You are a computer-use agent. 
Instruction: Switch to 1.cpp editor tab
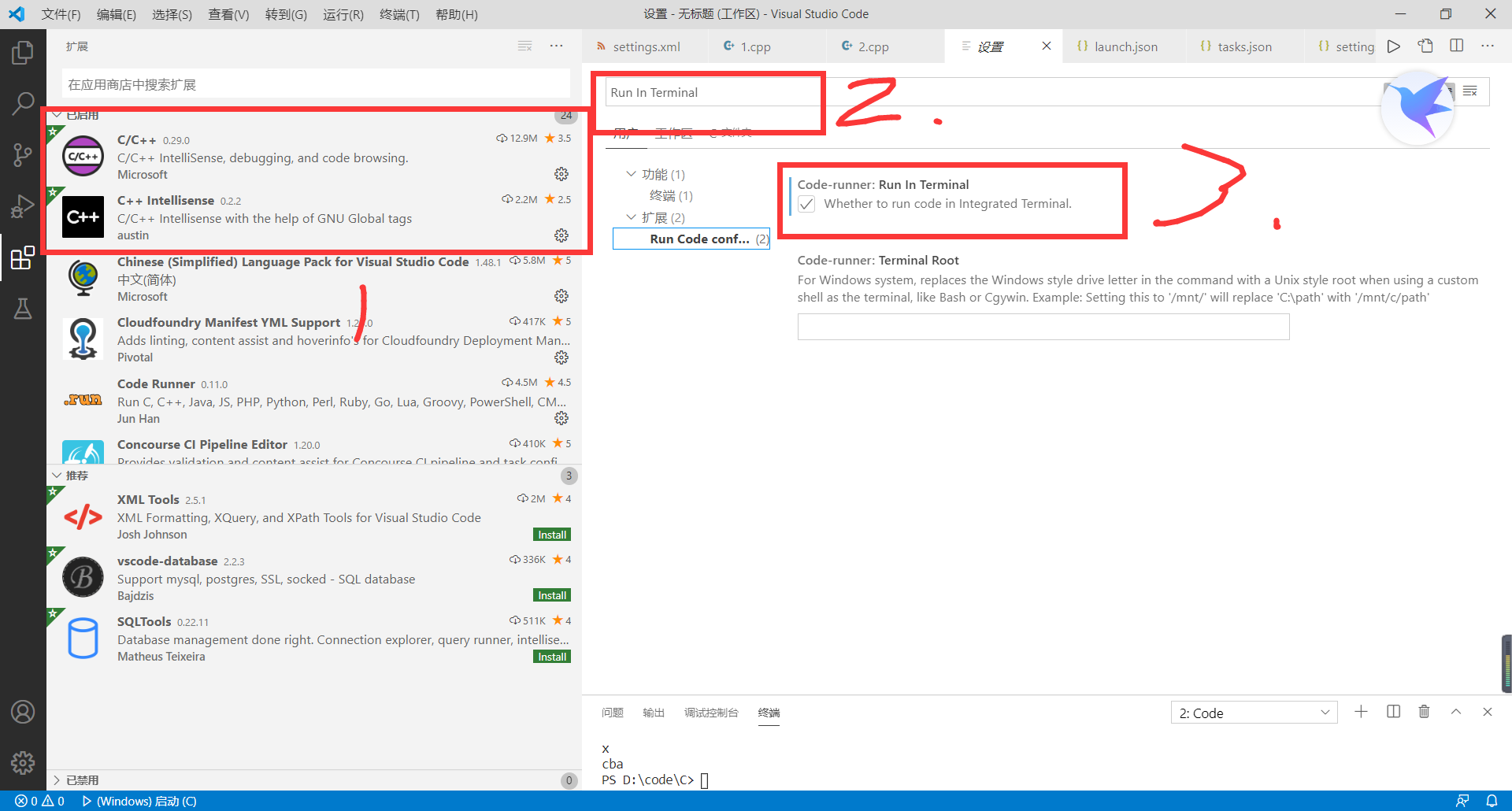[768, 46]
